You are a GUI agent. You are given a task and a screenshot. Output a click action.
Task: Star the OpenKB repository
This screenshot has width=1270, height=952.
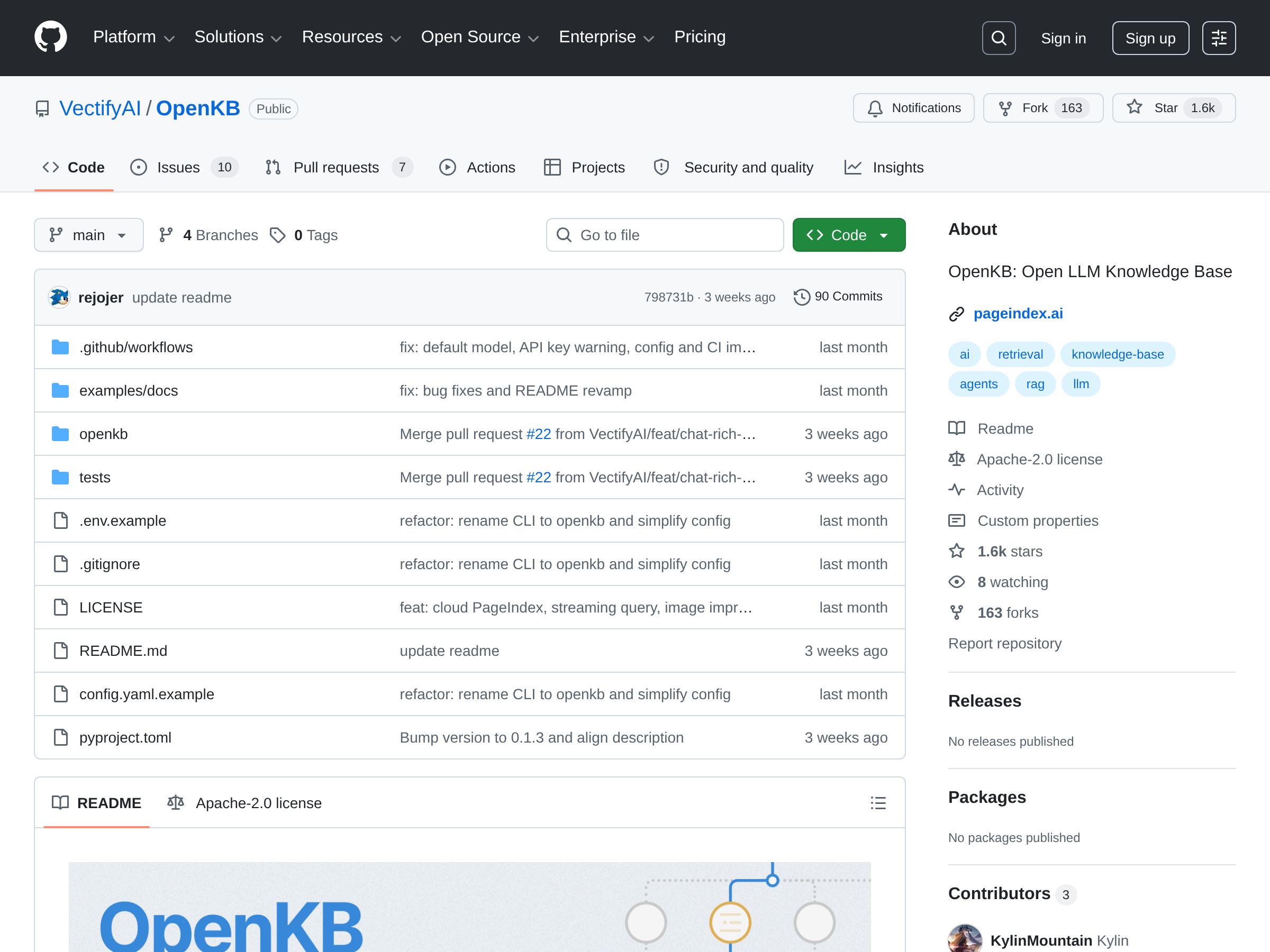1174,108
